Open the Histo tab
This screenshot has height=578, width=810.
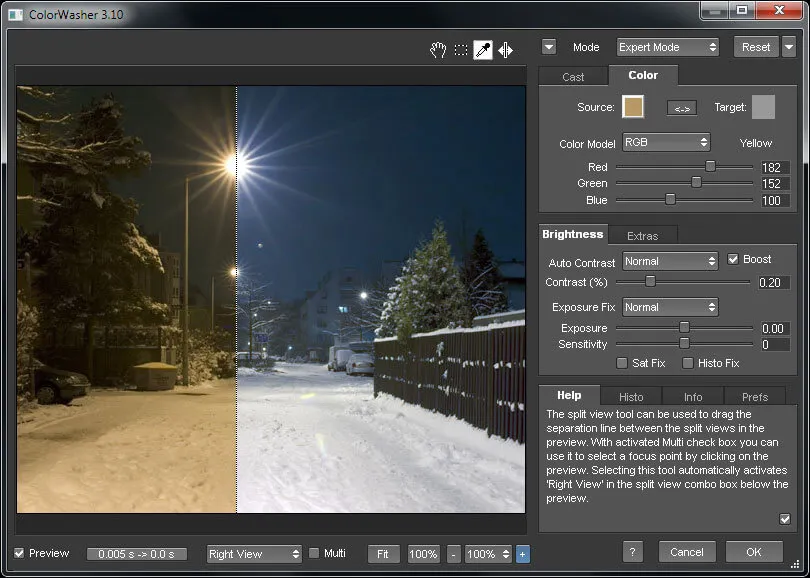click(x=631, y=396)
